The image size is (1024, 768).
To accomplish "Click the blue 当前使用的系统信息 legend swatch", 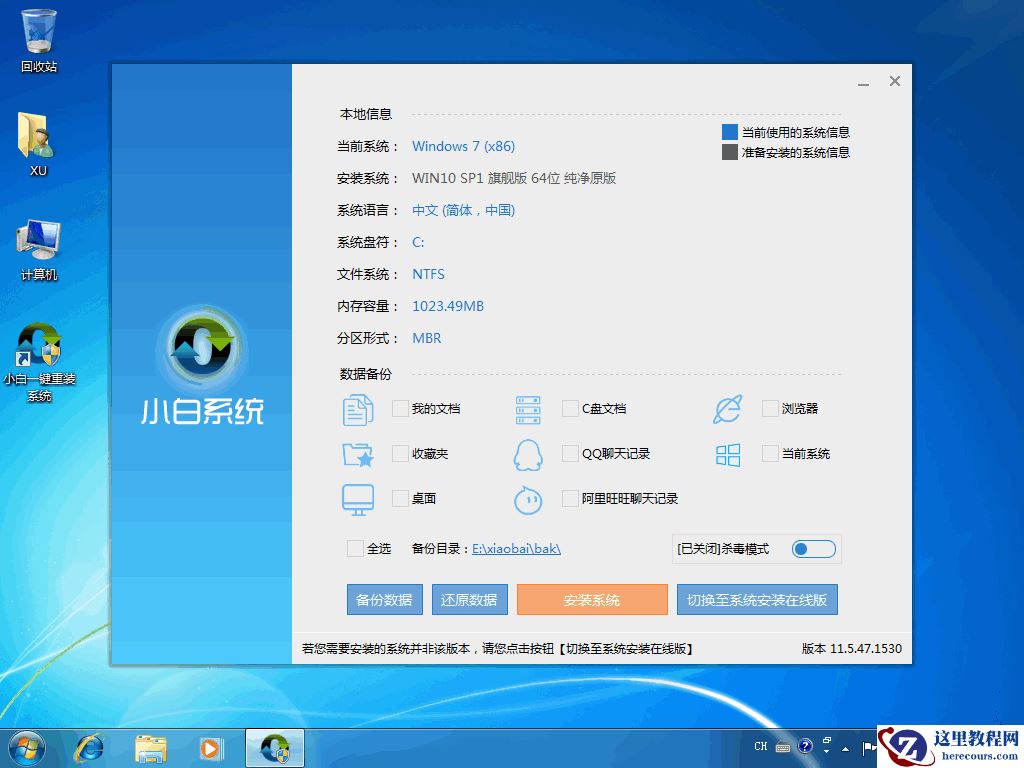I will pos(731,131).
